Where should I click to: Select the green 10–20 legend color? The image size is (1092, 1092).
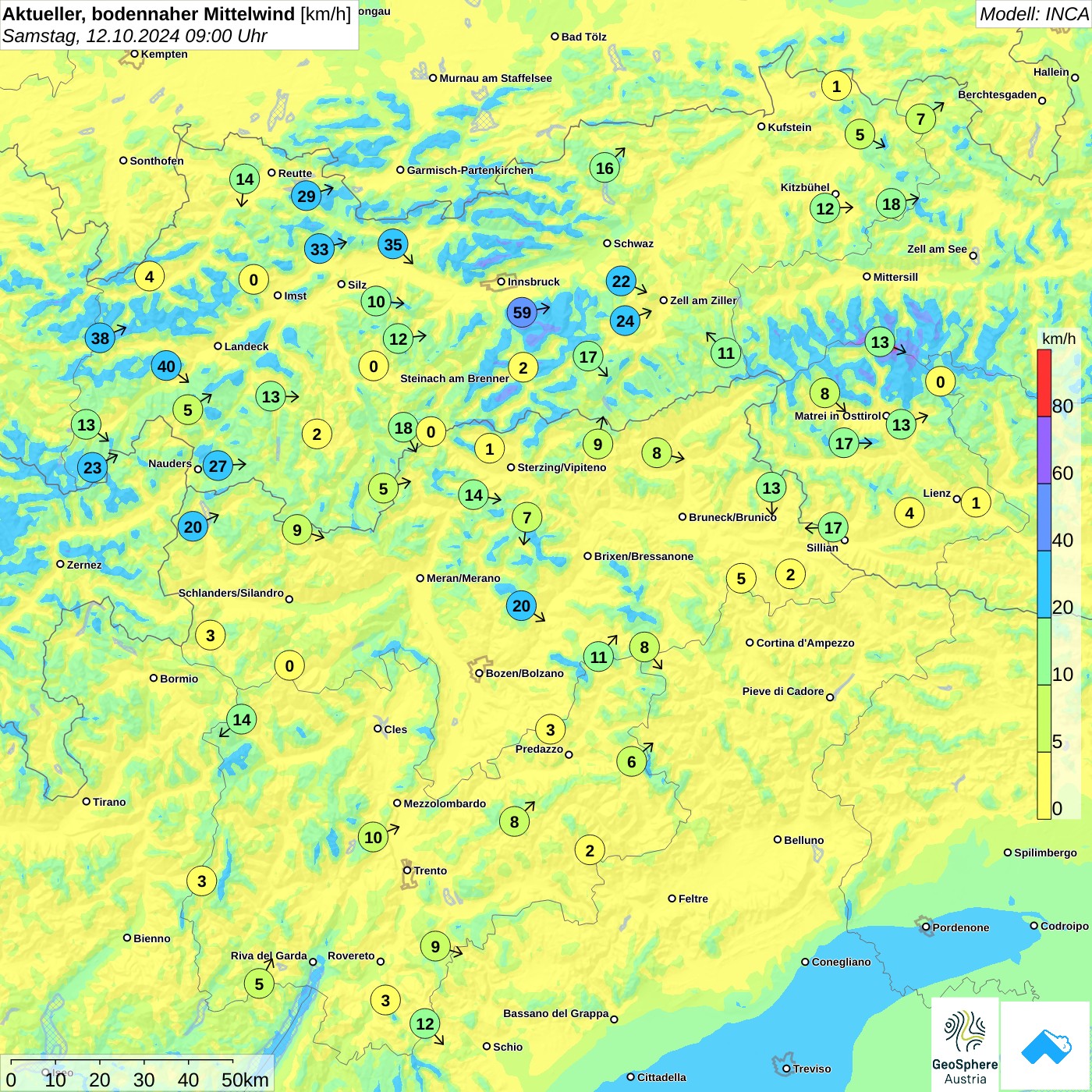click(x=1044, y=651)
